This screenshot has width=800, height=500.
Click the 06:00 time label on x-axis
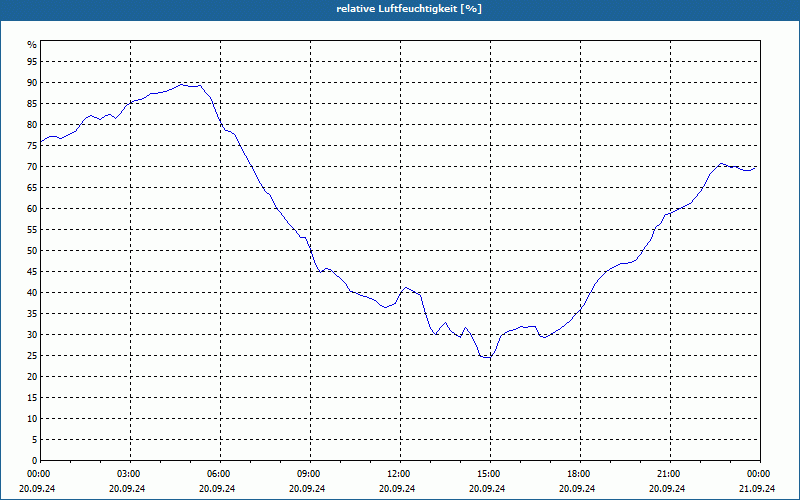[x=220, y=474]
